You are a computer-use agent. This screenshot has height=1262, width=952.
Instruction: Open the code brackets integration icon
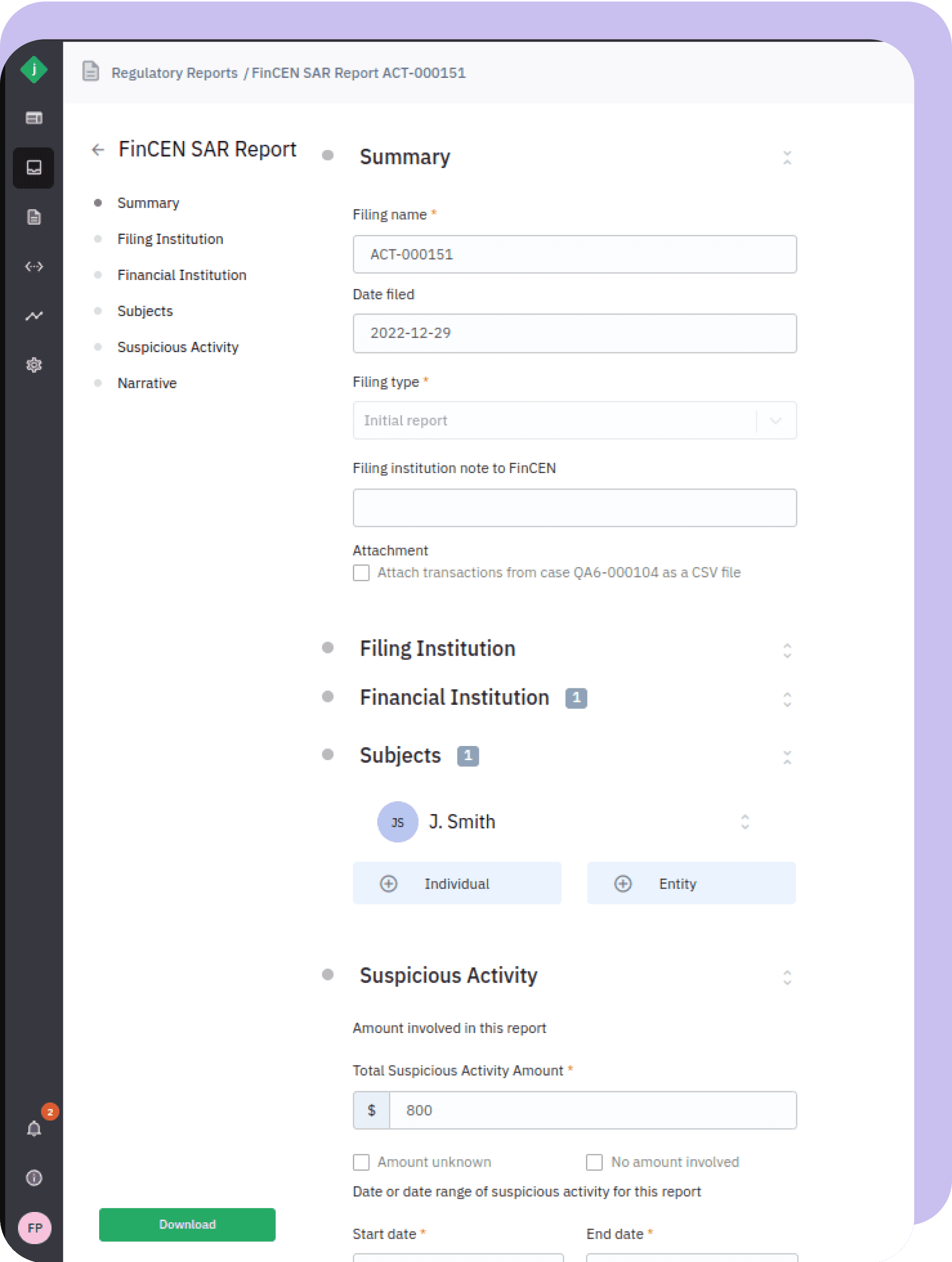coord(34,266)
